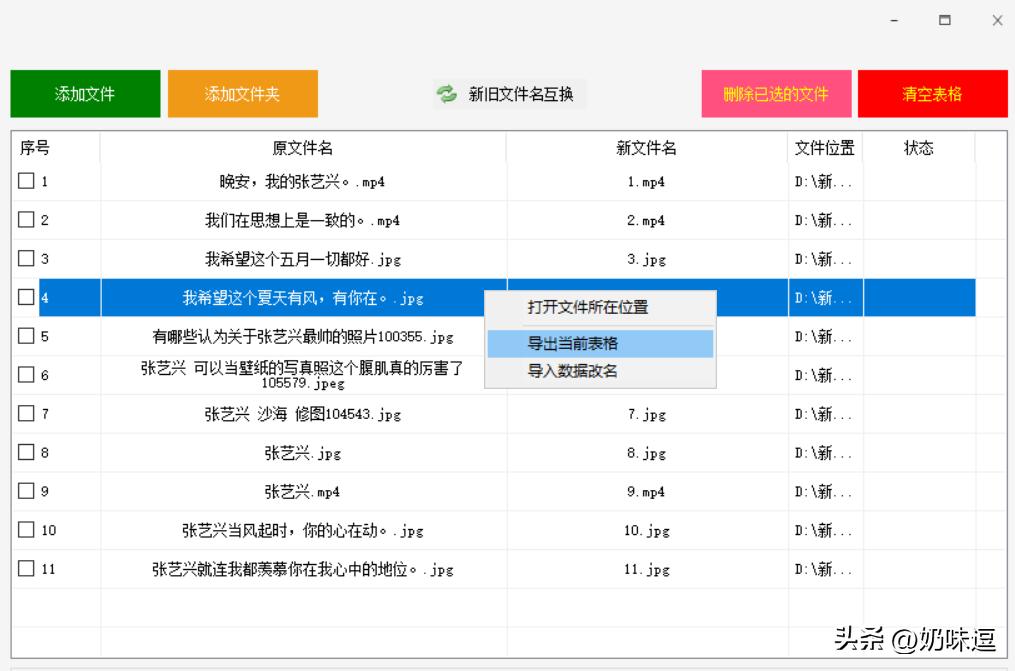This screenshot has height=671, width=1015.
Task: Click the pink 删除已选的文件 button
Action: tap(776, 94)
